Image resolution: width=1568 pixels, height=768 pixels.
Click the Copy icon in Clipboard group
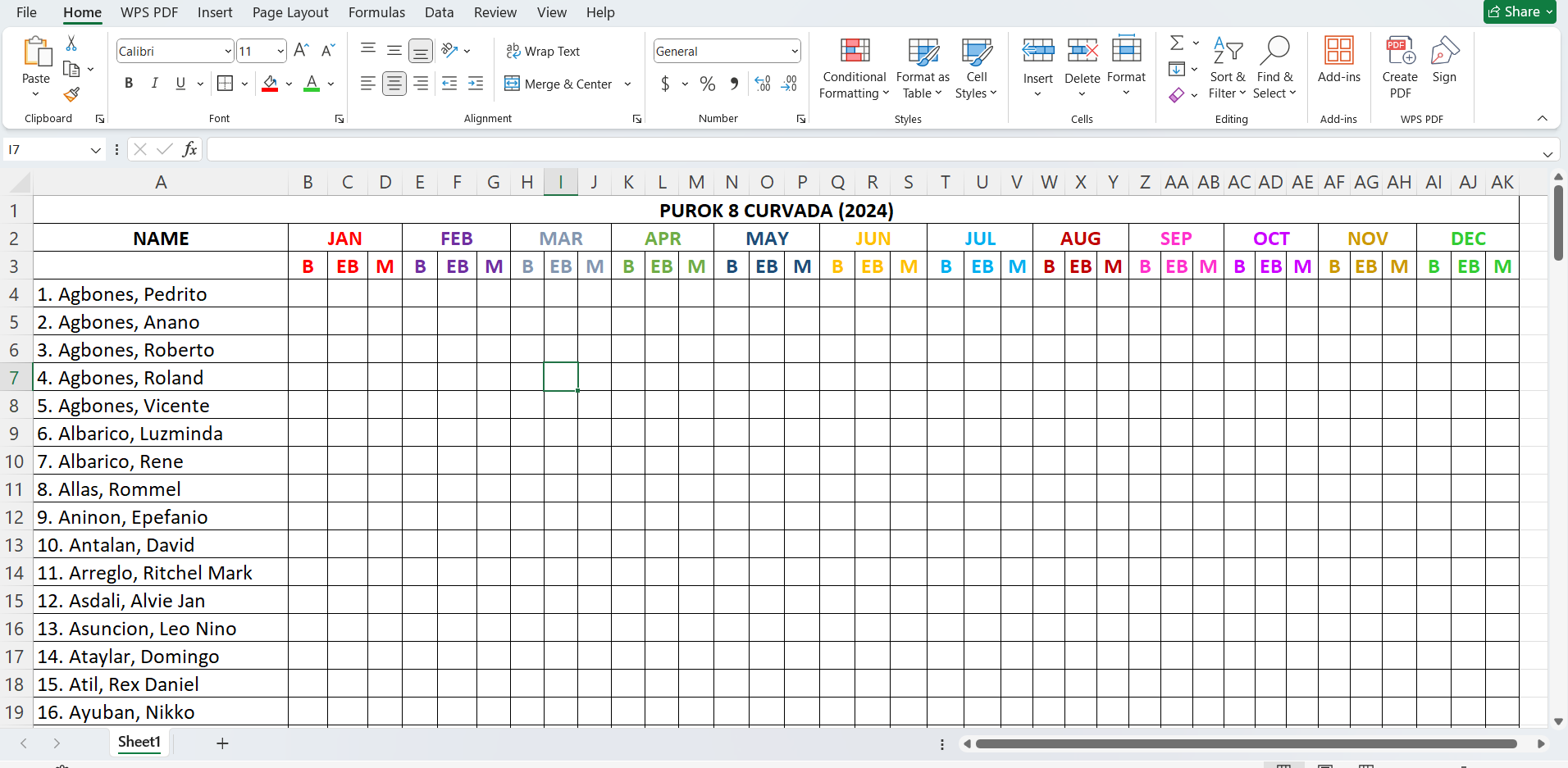point(71,70)
